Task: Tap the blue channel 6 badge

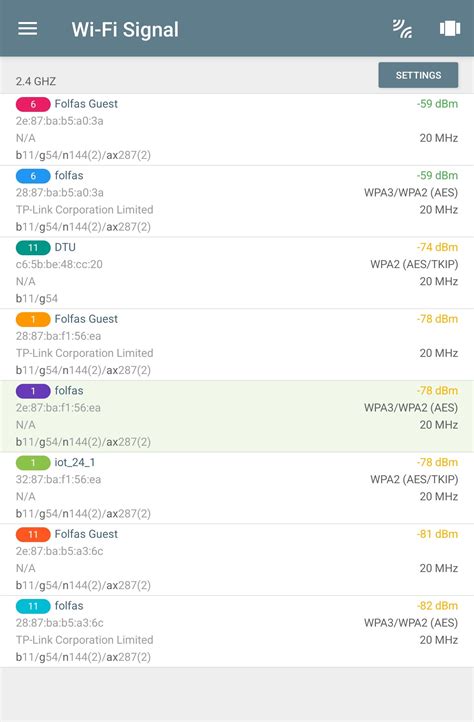Action: click(x=33, y=176)
